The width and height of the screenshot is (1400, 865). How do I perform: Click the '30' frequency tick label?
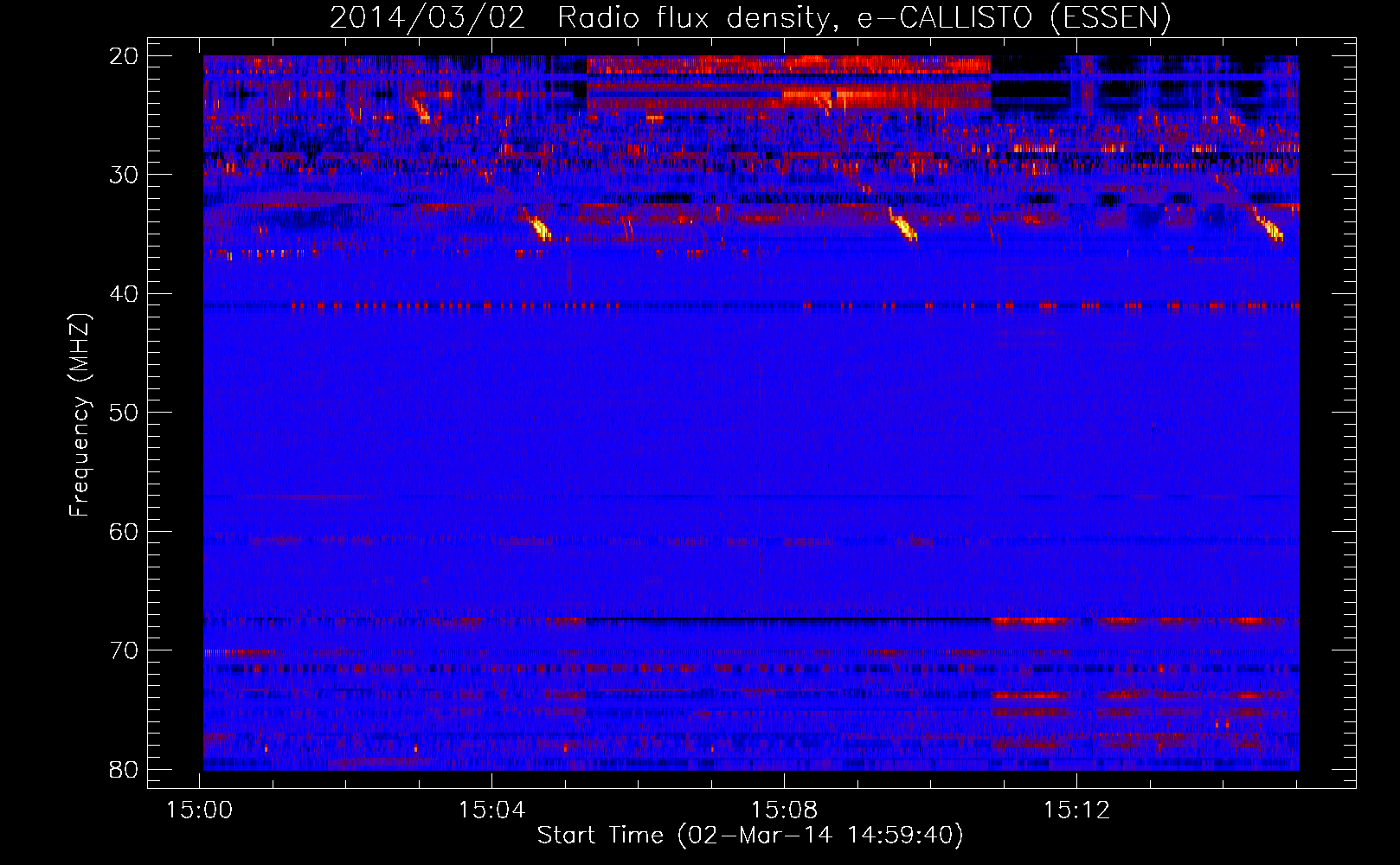(x=125, y=175)
